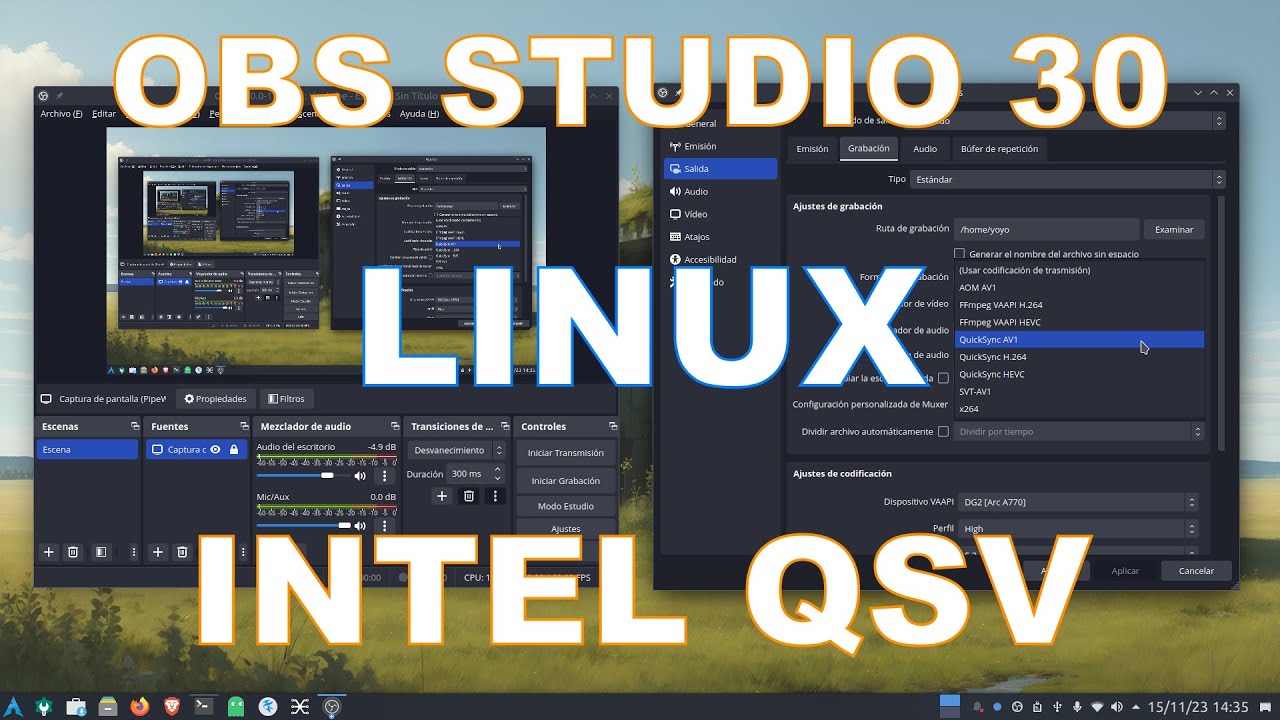Check Dividir archivo automáticamente
1280x720 pixels.
click(x=943, y=432)
